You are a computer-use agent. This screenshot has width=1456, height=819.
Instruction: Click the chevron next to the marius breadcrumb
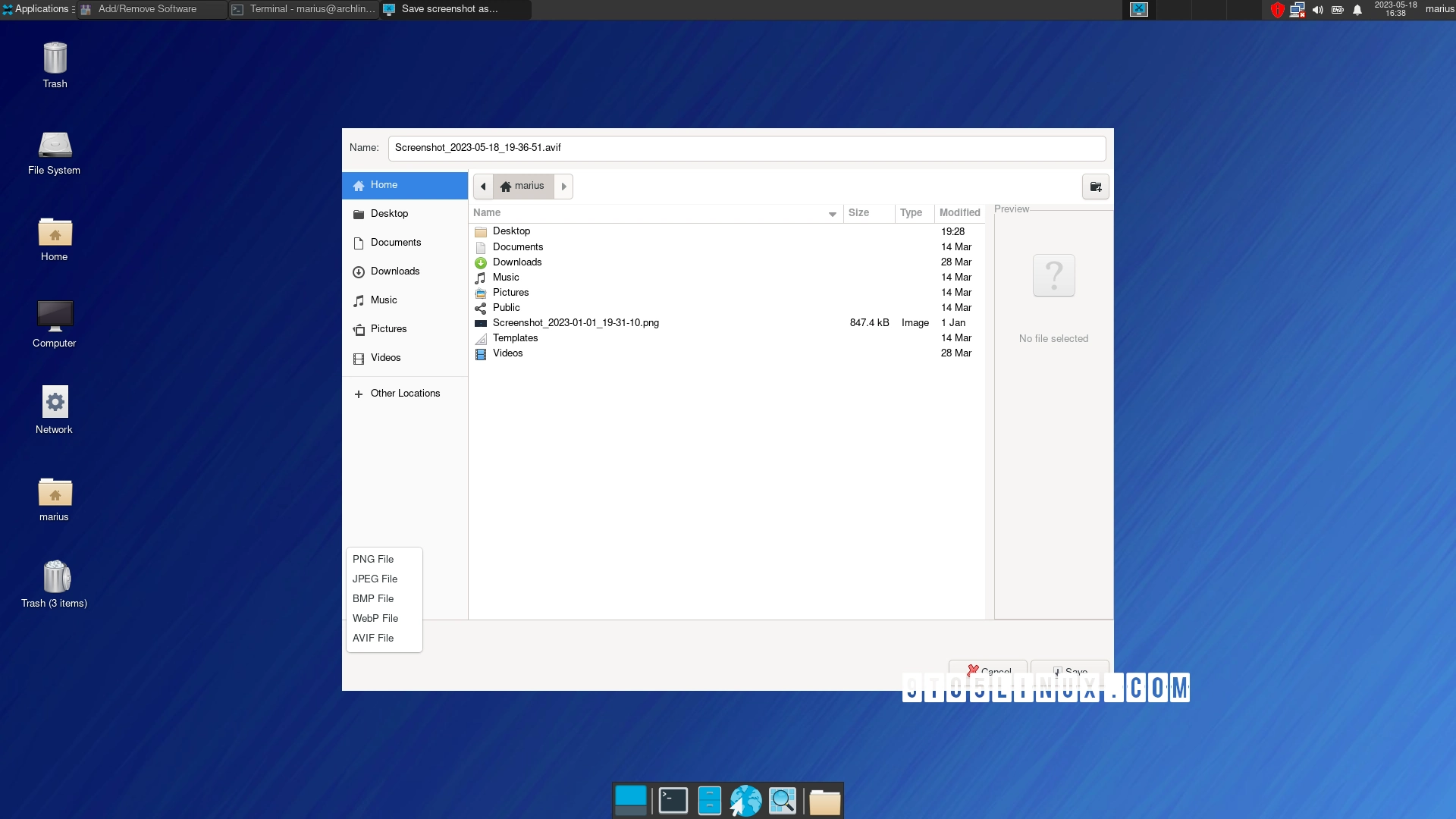[x=563, y=186]
